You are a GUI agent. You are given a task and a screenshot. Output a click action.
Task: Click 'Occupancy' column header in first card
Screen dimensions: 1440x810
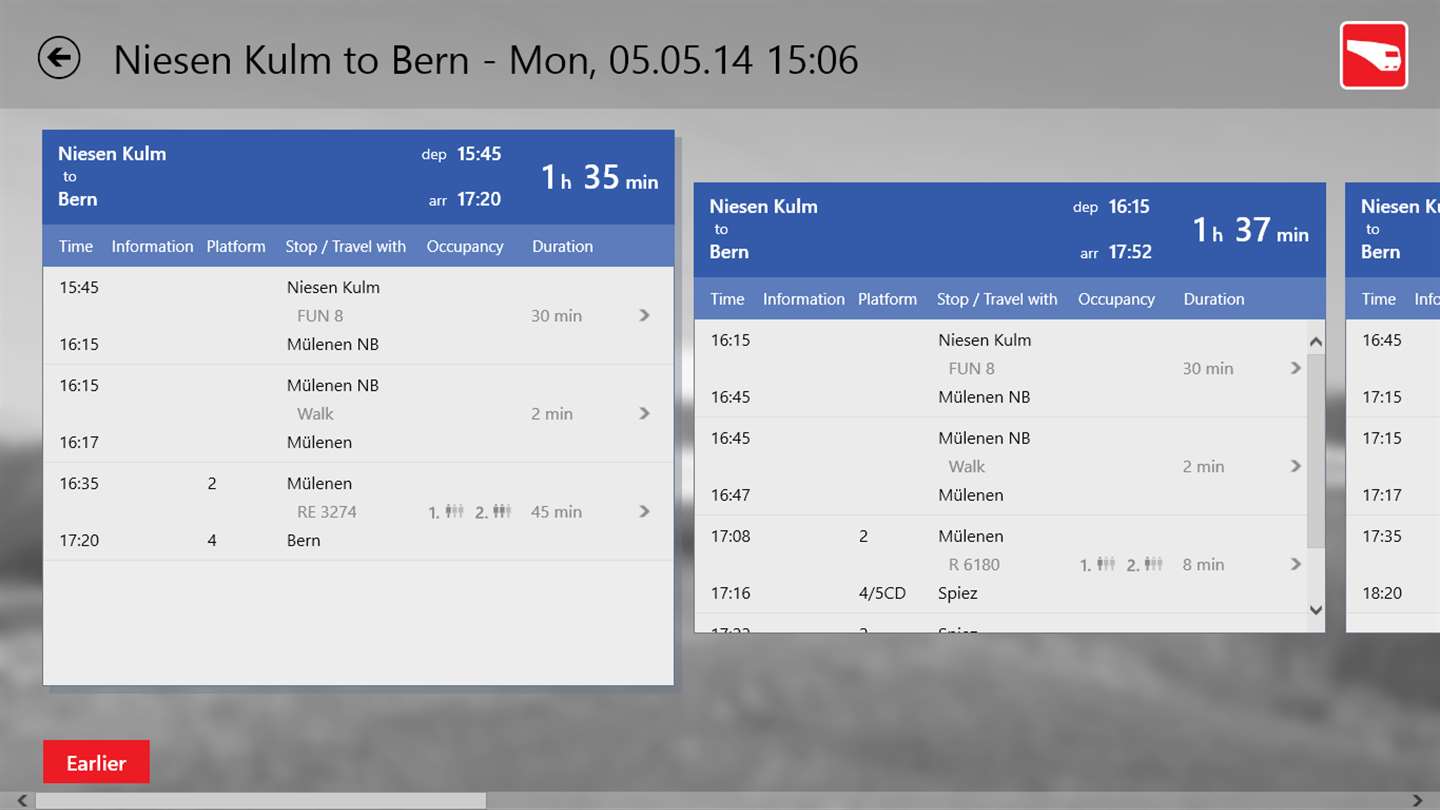[x=465, y=246]
